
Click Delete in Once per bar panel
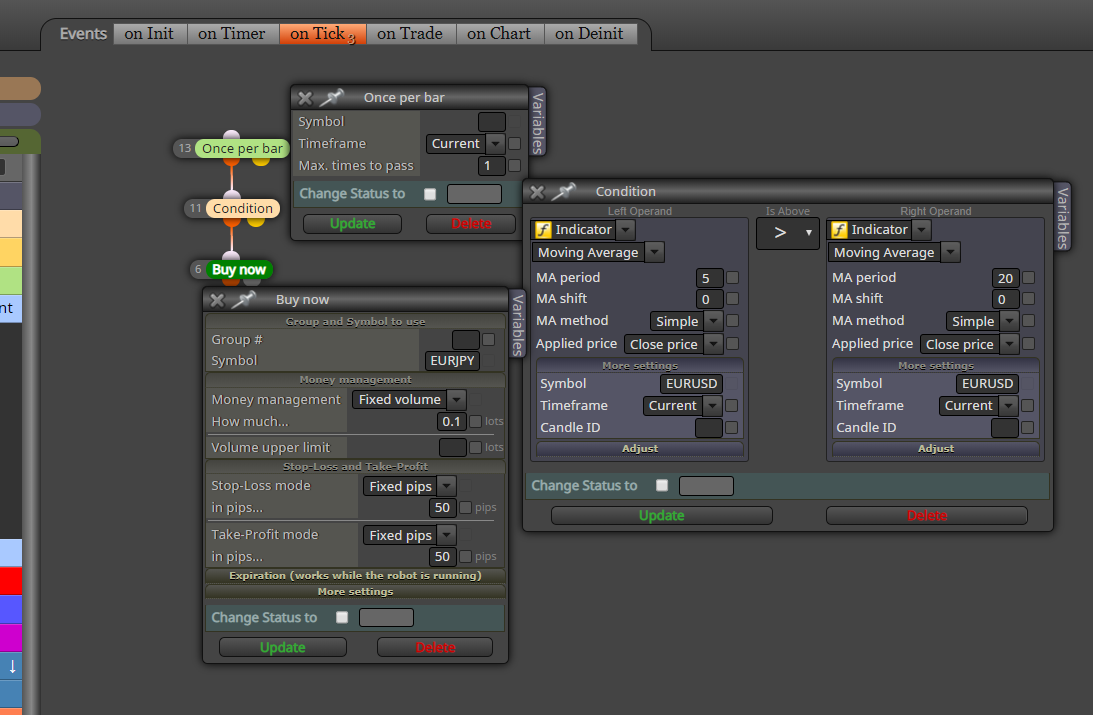471,224
